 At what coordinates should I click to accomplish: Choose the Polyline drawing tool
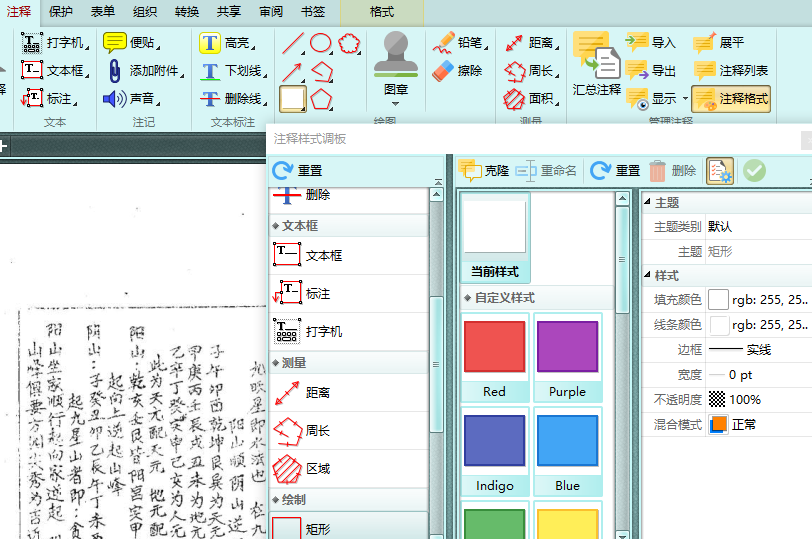[x=322, y=72]
